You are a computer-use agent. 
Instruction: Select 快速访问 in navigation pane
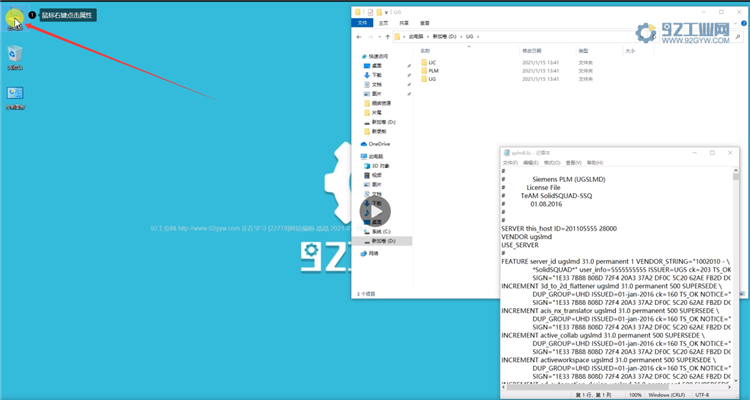pyautogui.click(x=375, y=56)
